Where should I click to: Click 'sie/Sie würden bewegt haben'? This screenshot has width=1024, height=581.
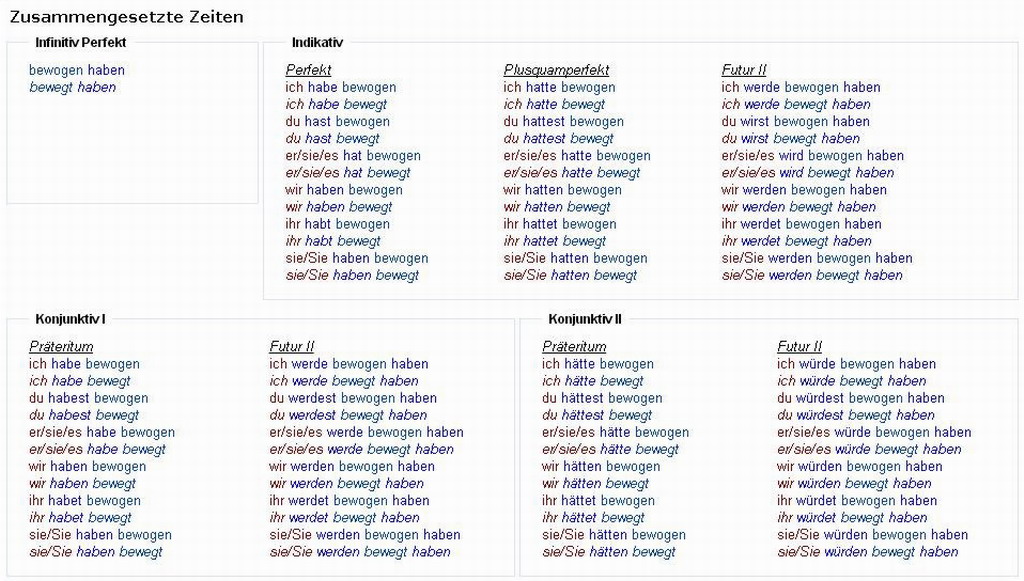point(868,552)
